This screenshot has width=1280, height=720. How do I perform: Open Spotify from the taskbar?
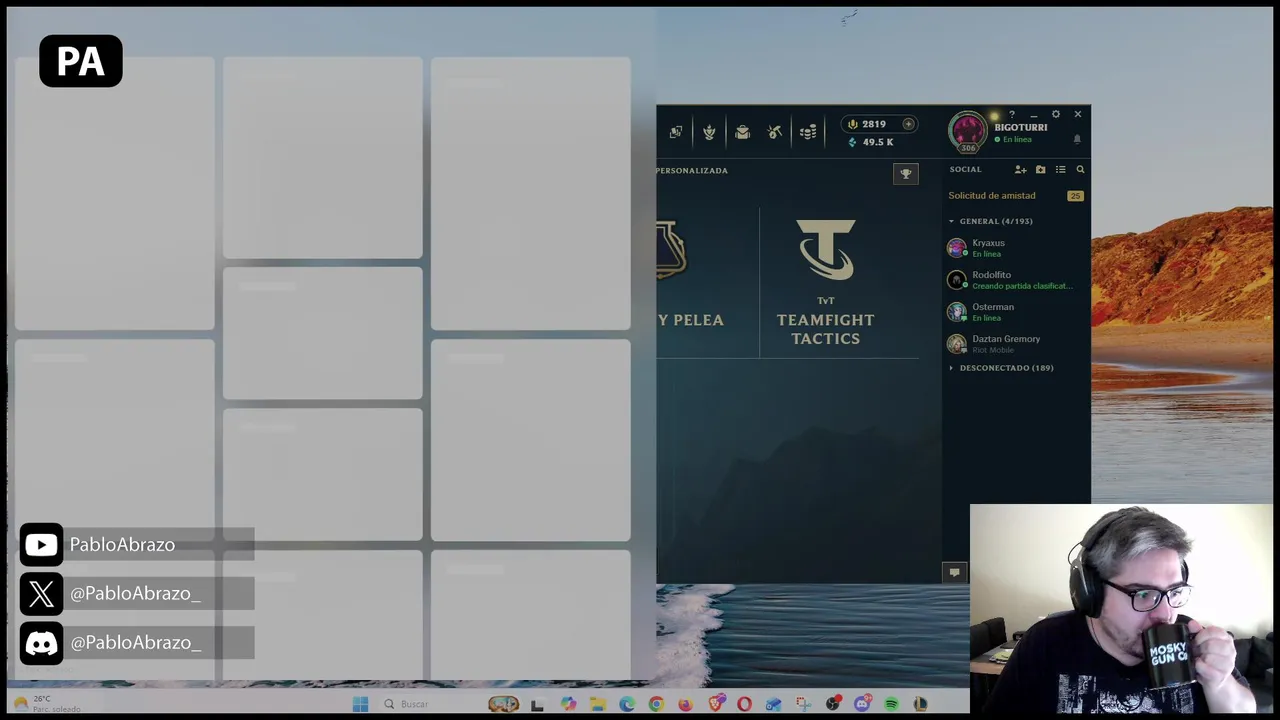[891, 704]
